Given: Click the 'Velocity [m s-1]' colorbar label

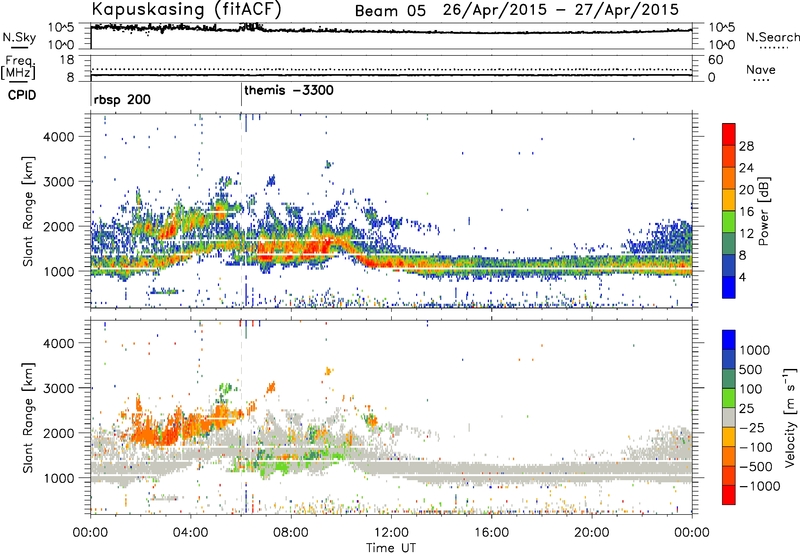Looking at the screenshot, I should (x=790, y=417).
